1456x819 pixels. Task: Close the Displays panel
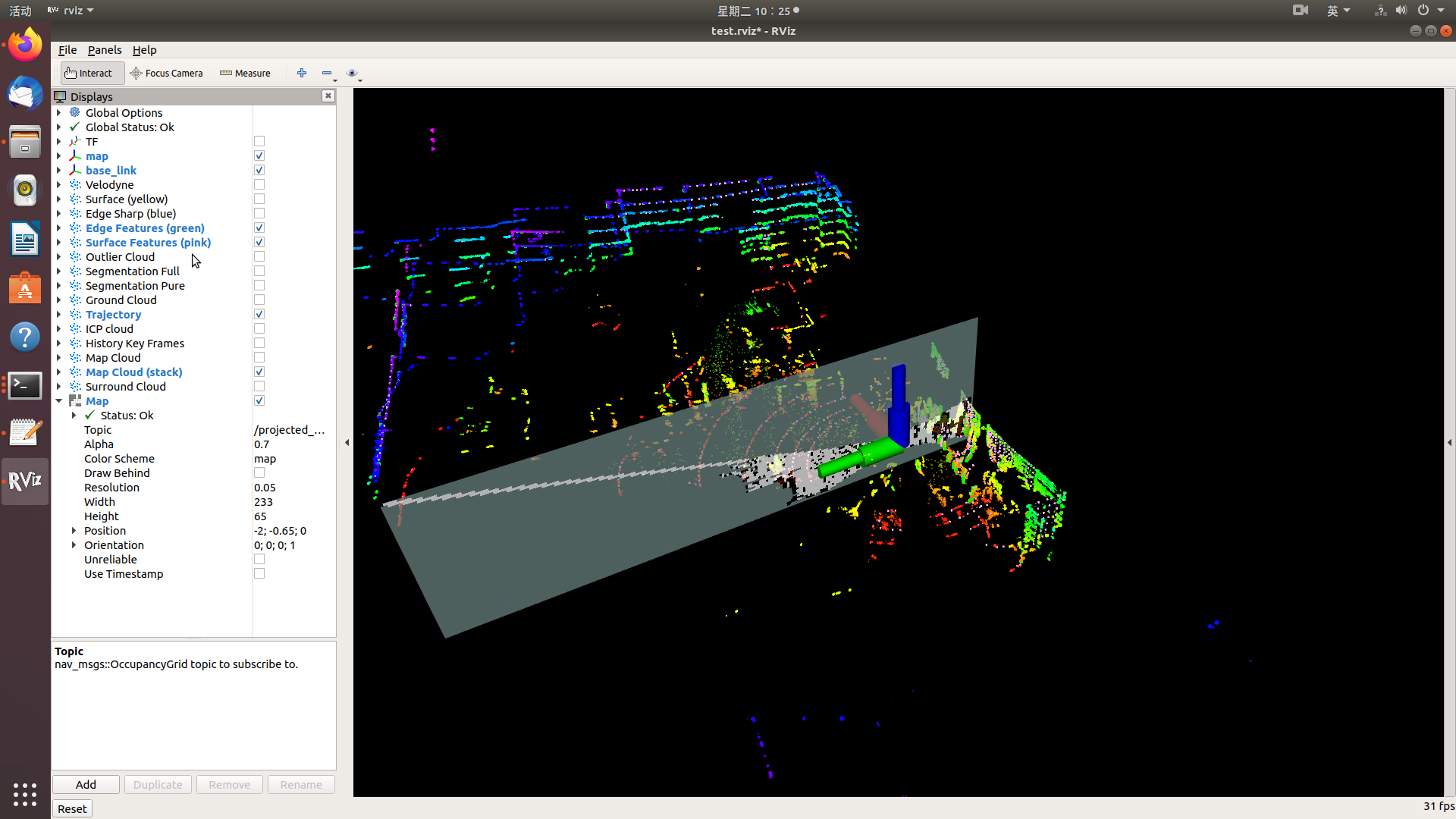coord(328,96)
